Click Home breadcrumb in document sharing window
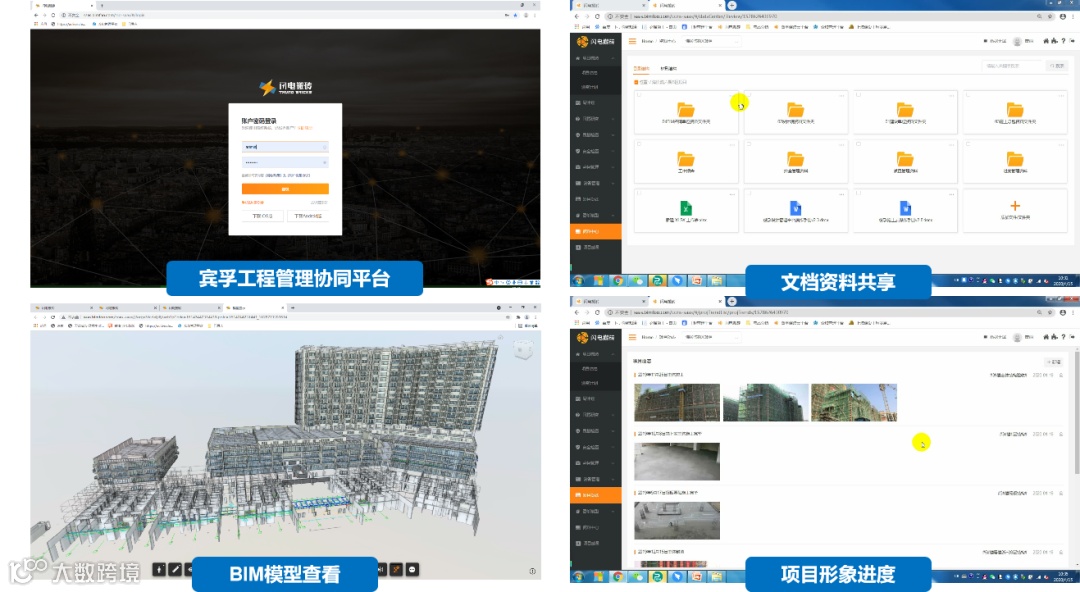This screenshot has width=1080, height=592. coord(647,41)
